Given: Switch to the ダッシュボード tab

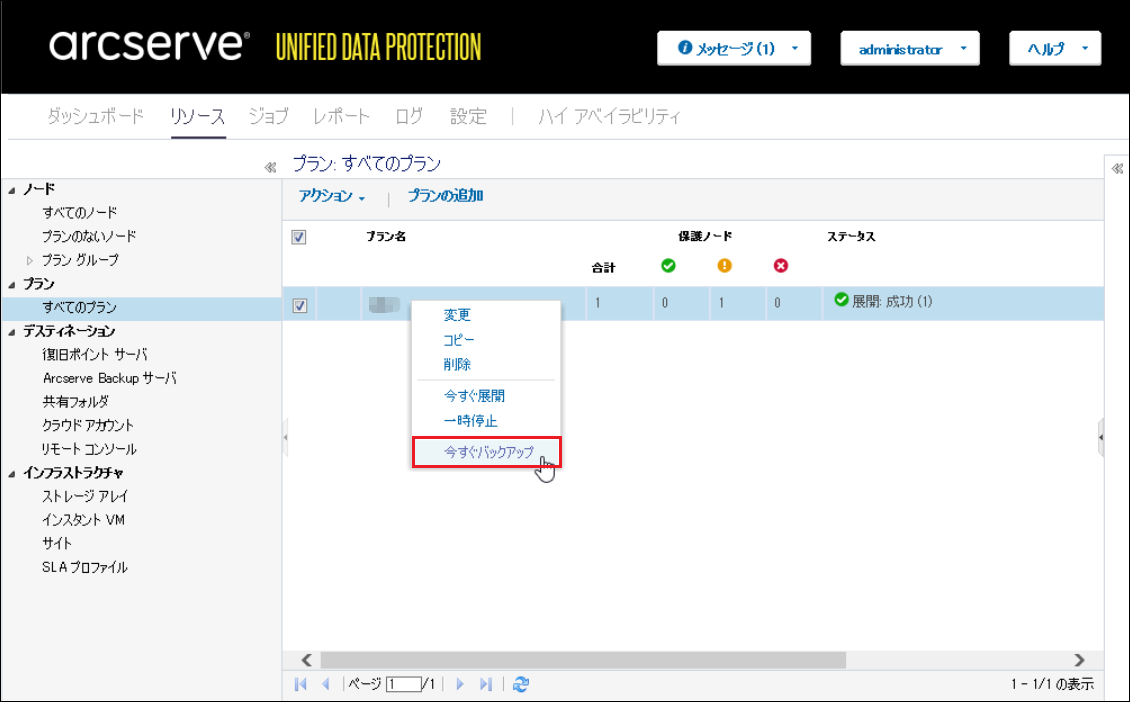Looking at the screenshot, I should [95, 116].
